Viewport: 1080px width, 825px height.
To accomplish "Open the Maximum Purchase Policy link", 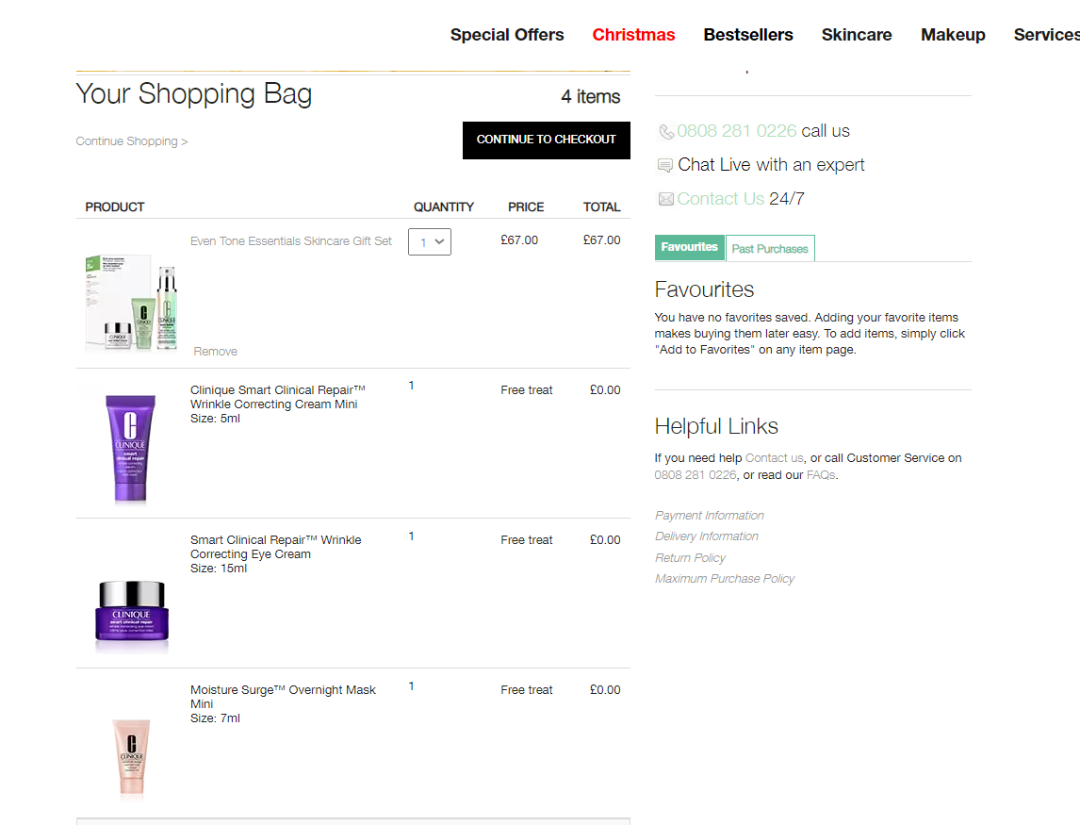I will click(x=724, y=579).
